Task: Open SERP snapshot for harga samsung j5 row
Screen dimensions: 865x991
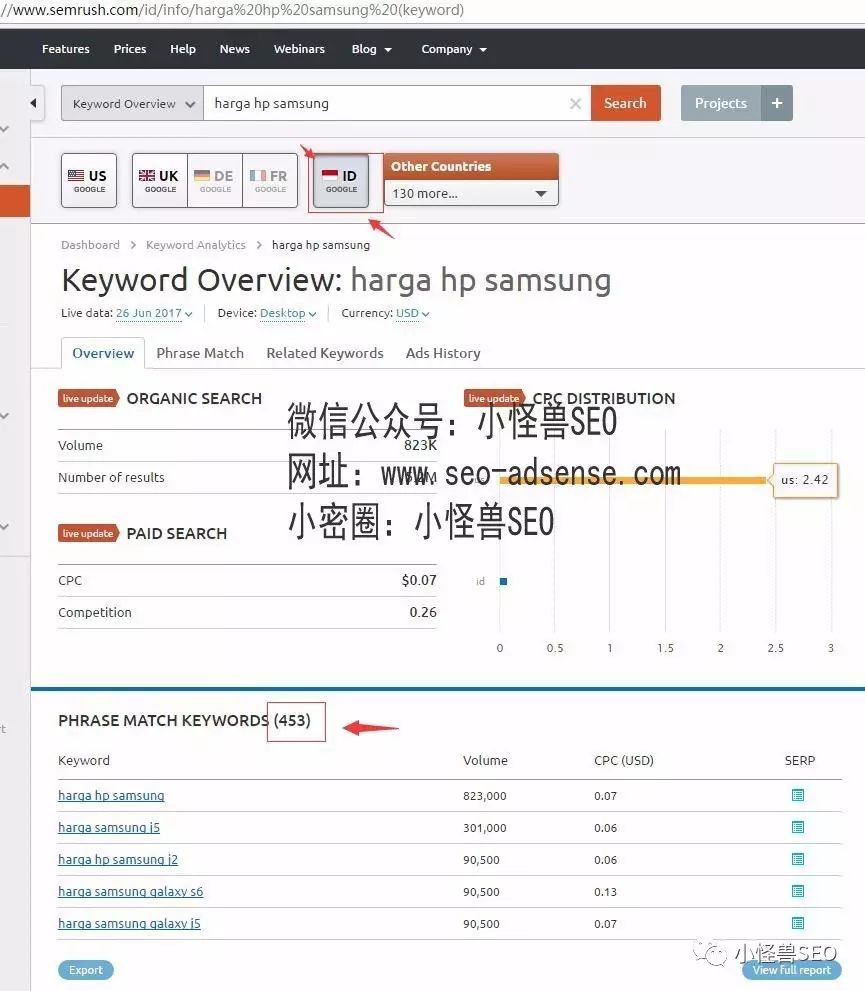Action: click(797, 827)
